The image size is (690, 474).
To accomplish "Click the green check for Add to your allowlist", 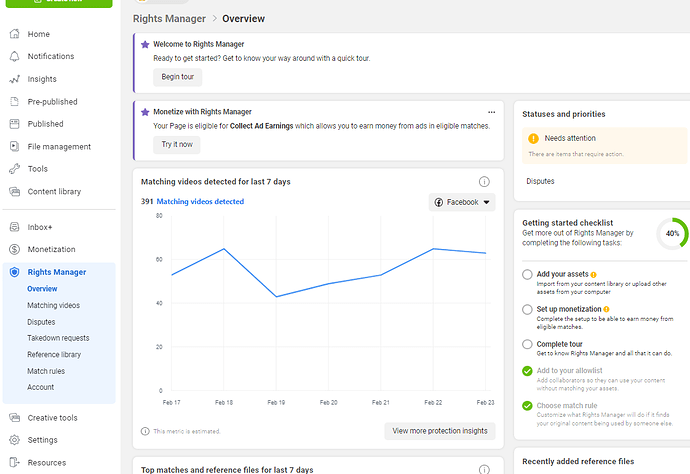I will pyautogui.click(x=527, y=371).
